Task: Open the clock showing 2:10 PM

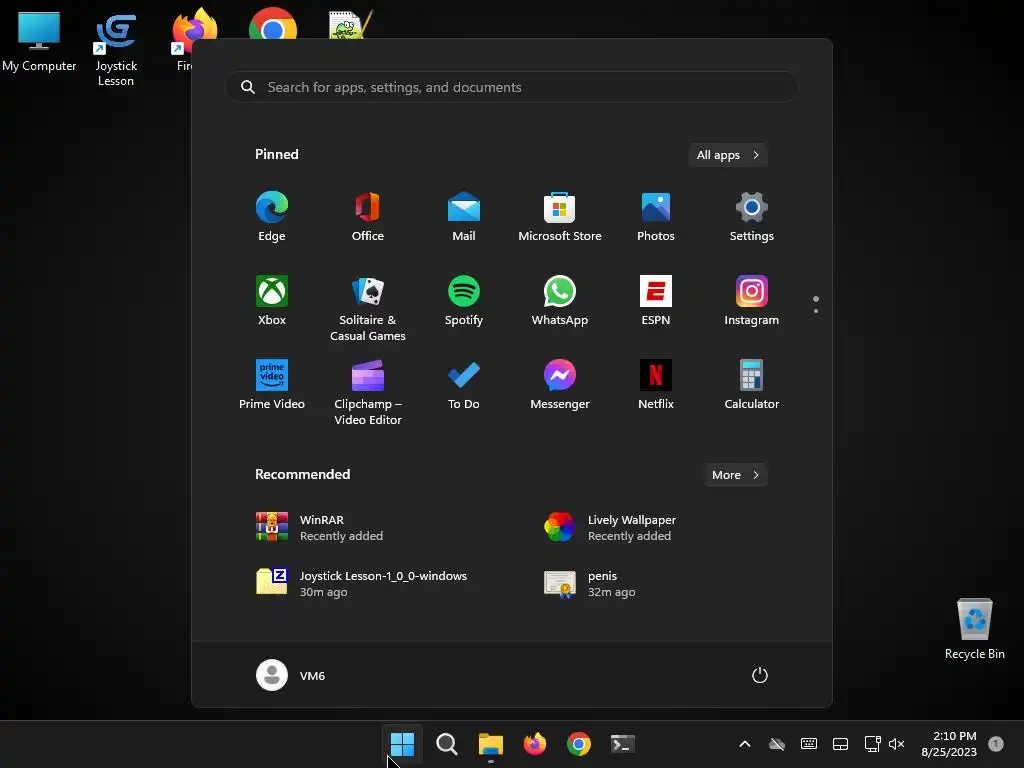Action: click(949, 744)
